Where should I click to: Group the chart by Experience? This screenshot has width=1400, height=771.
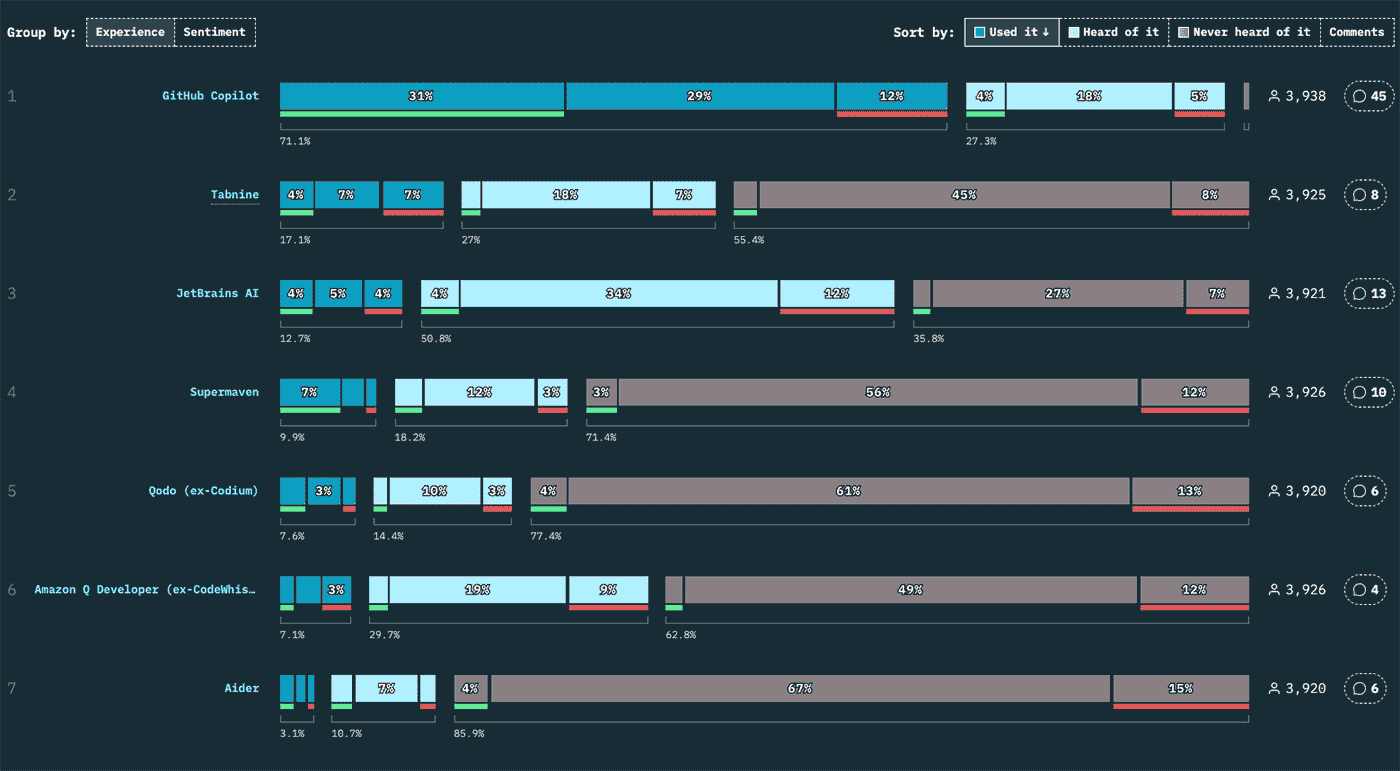pos(130,32)
